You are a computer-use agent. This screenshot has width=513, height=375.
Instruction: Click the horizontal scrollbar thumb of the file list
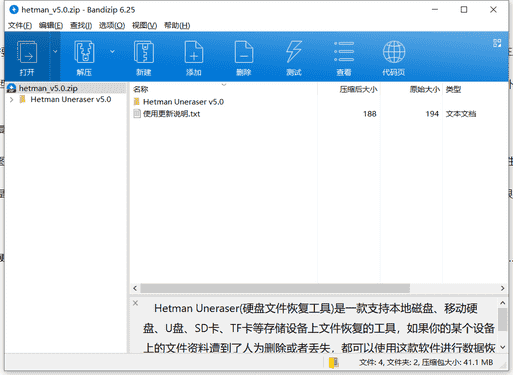pos(275,288)
